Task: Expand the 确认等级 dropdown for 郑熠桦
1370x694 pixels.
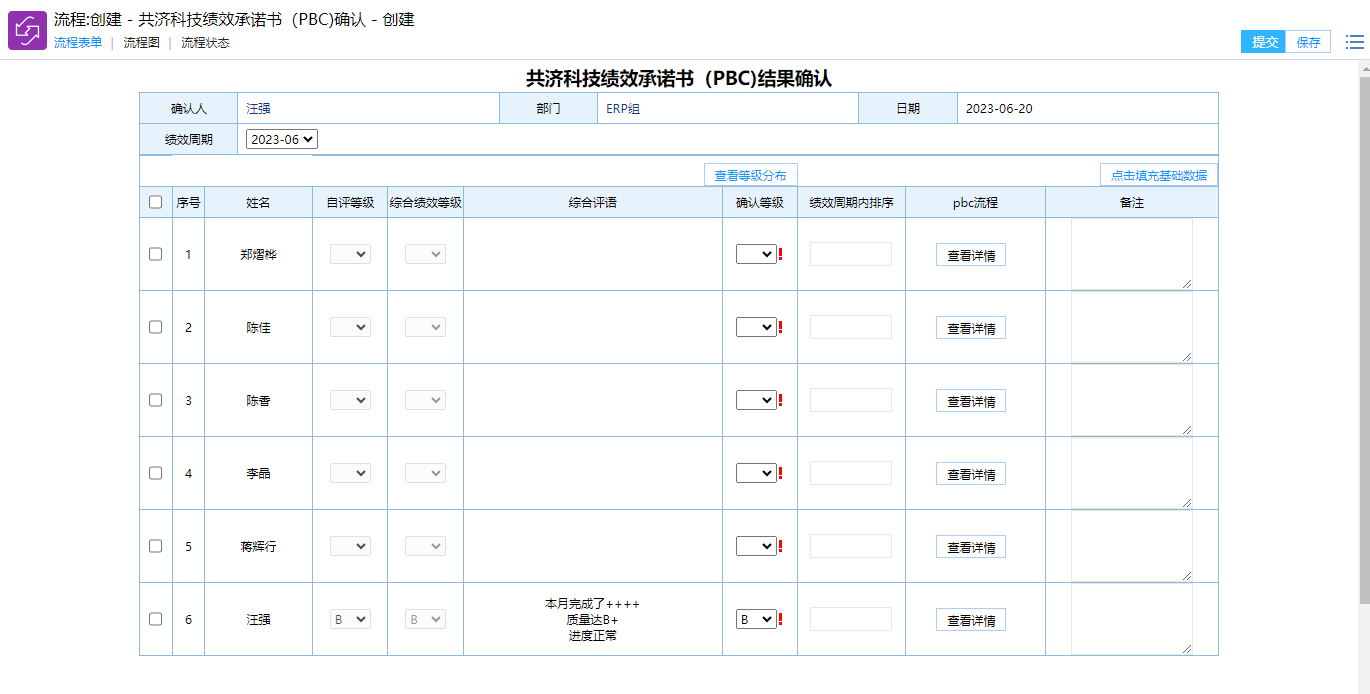Action: pos(755,254)
